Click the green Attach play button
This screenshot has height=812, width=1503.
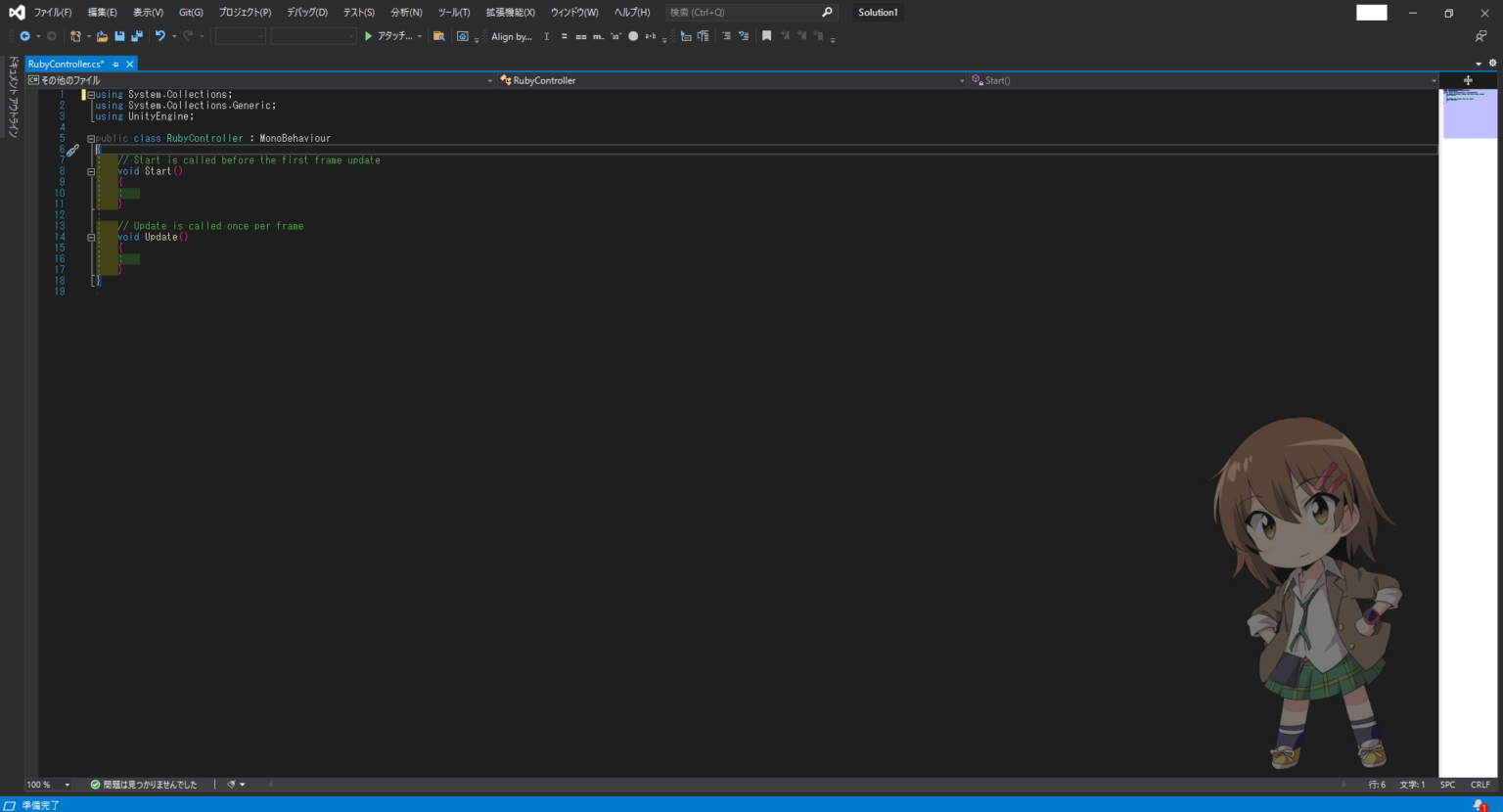click(x=369, y=36)
